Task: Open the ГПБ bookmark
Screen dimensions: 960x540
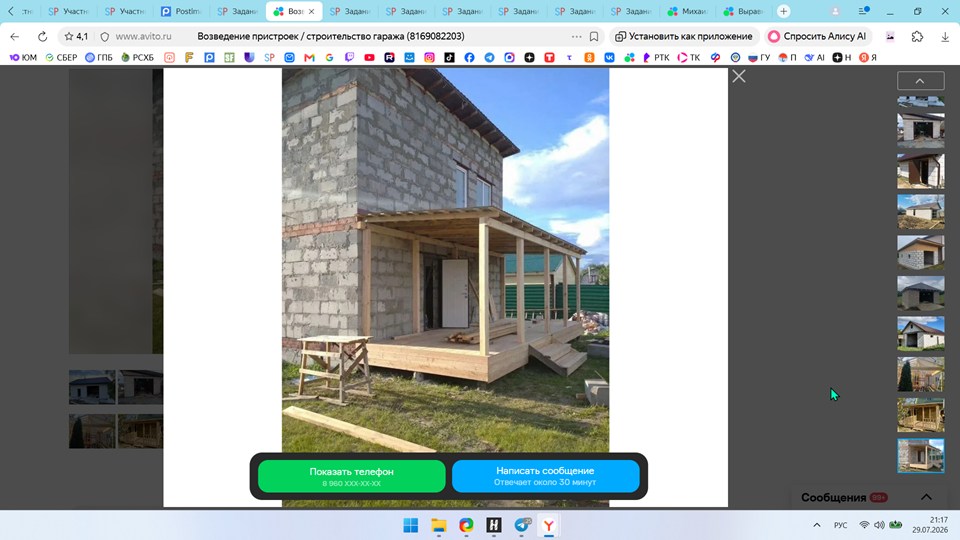Action: 99,57
